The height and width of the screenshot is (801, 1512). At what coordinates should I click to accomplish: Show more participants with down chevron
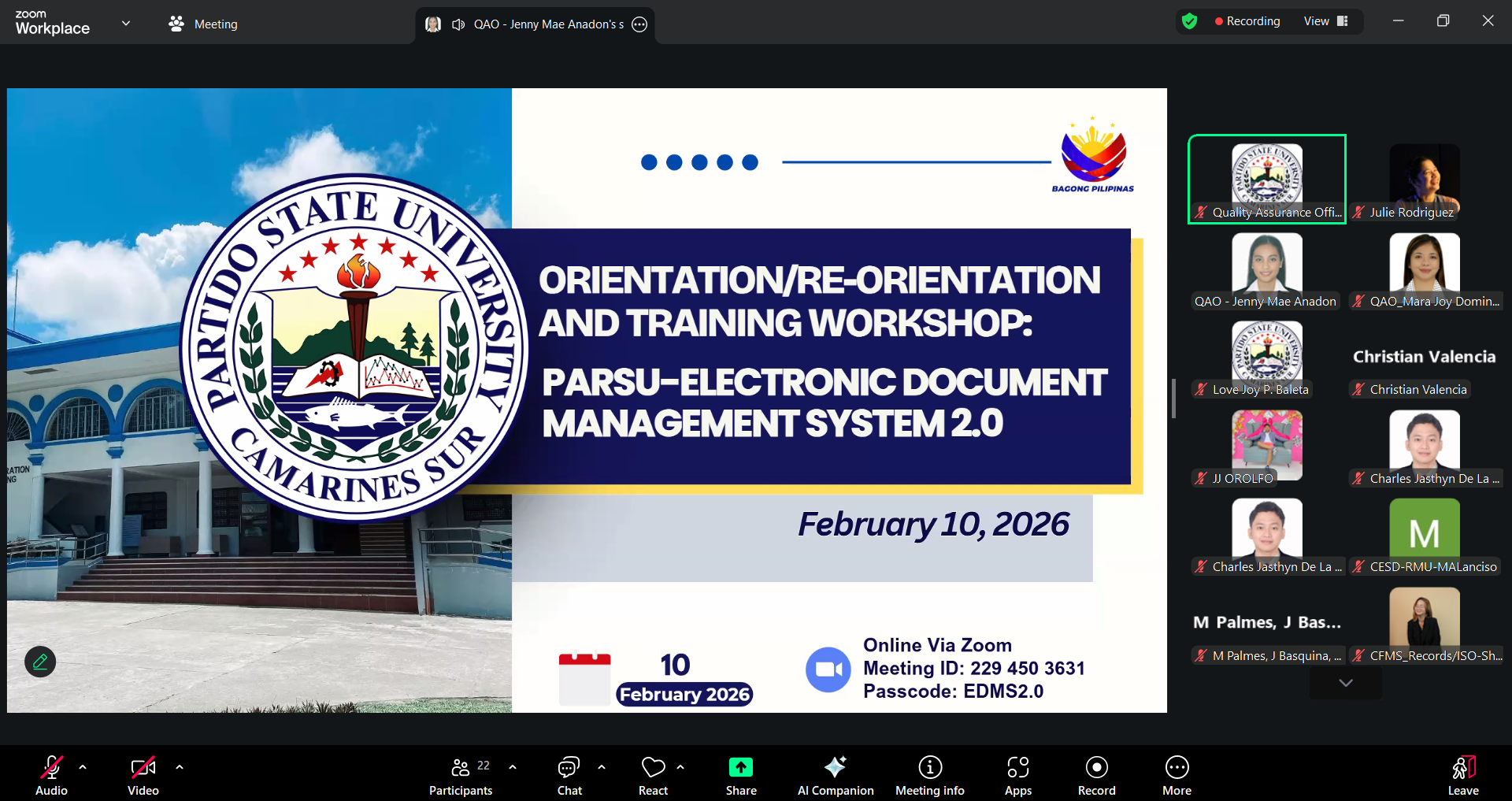point(1345,683)
